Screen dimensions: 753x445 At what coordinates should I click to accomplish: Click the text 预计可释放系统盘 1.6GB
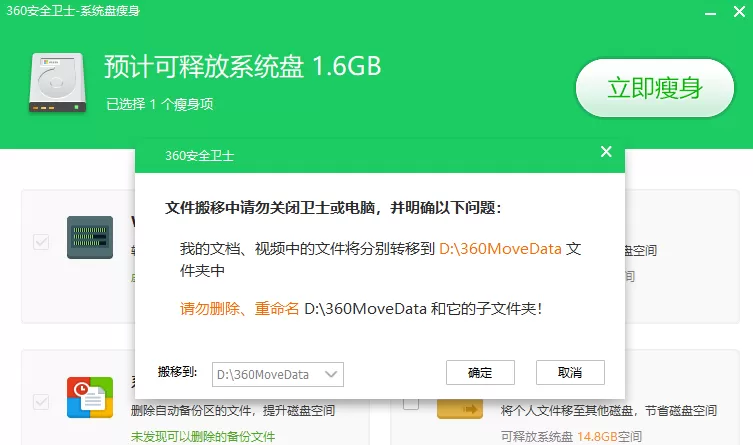(x=243, y=66)
